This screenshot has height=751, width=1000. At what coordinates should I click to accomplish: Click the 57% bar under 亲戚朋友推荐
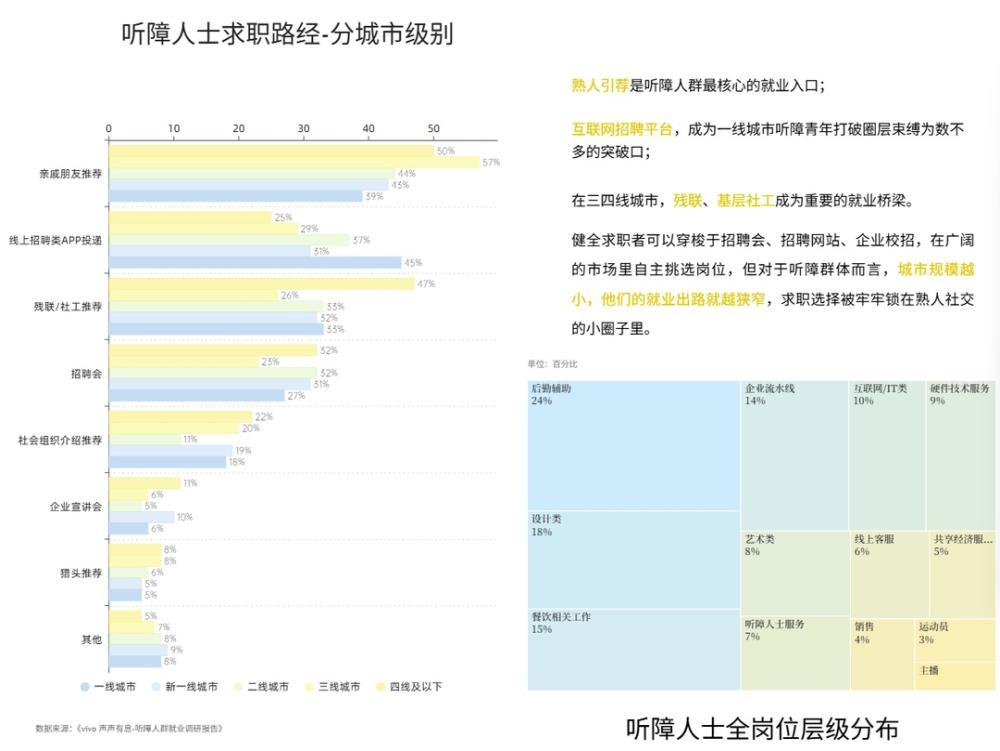point(294,163)
